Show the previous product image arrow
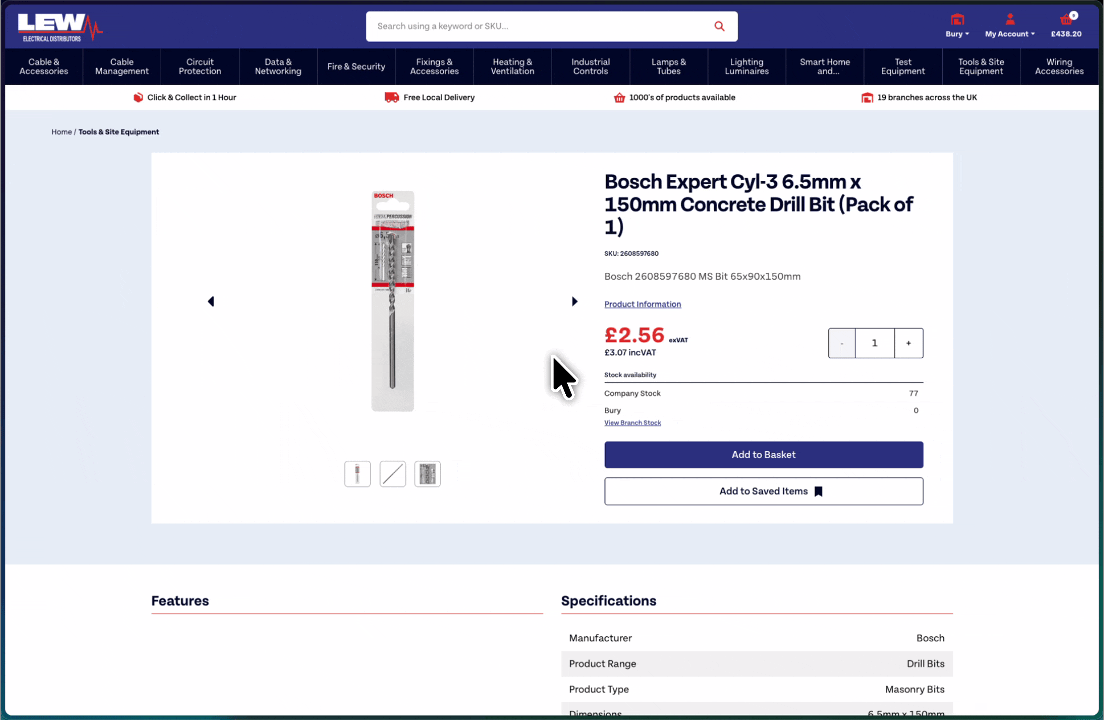Image resolution: width=1104 pixels, height=720 pixels. [210, 301]
